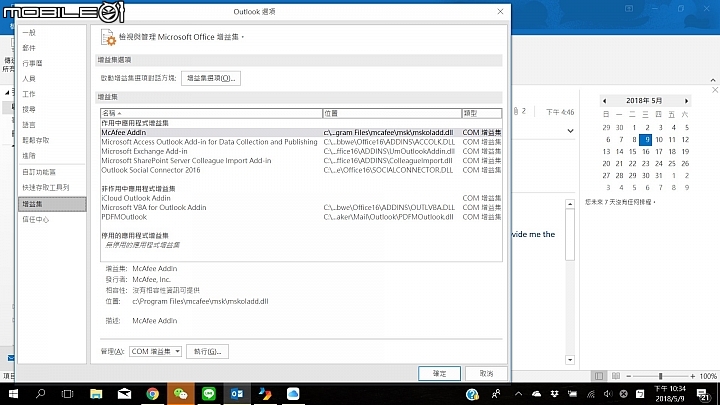720x405 pixels.
Task: Sort add-ins by the 位置 column header
Action: pos(392,113)
